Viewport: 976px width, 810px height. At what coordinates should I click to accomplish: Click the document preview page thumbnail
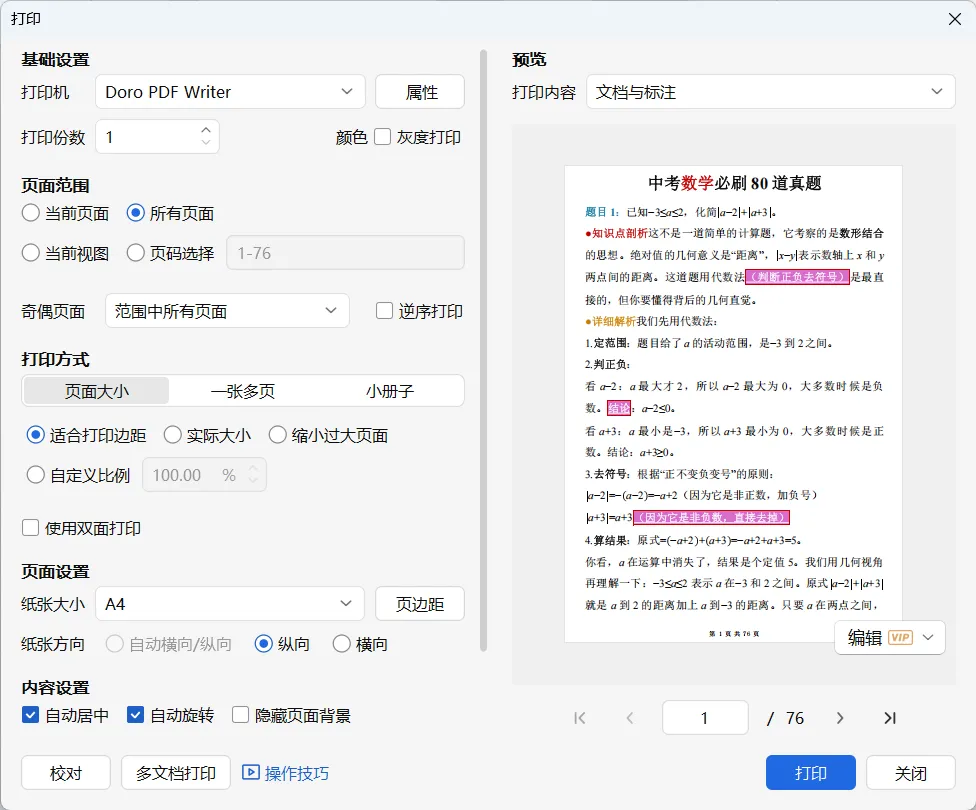pyautogui.click(x=733, y=403)
